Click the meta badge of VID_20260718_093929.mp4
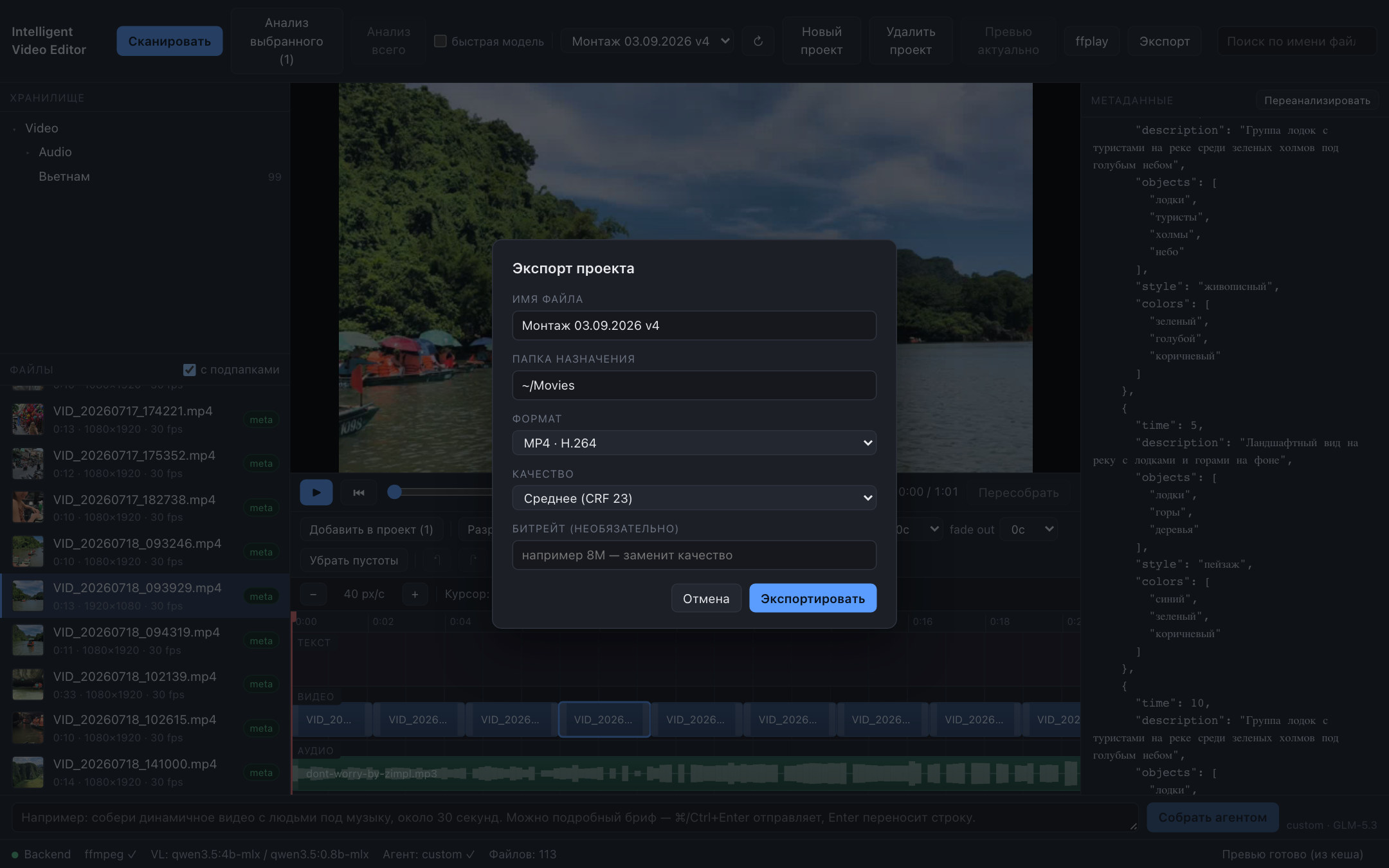This screenshot has height=868, width=1389. point(261,597)
